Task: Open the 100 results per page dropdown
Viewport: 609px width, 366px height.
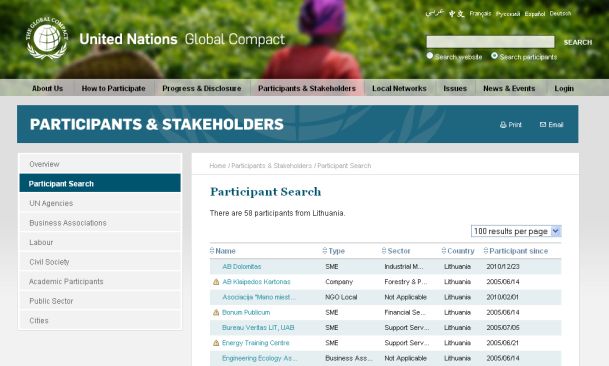Action: pyautogui.click(x=516, y=231)
